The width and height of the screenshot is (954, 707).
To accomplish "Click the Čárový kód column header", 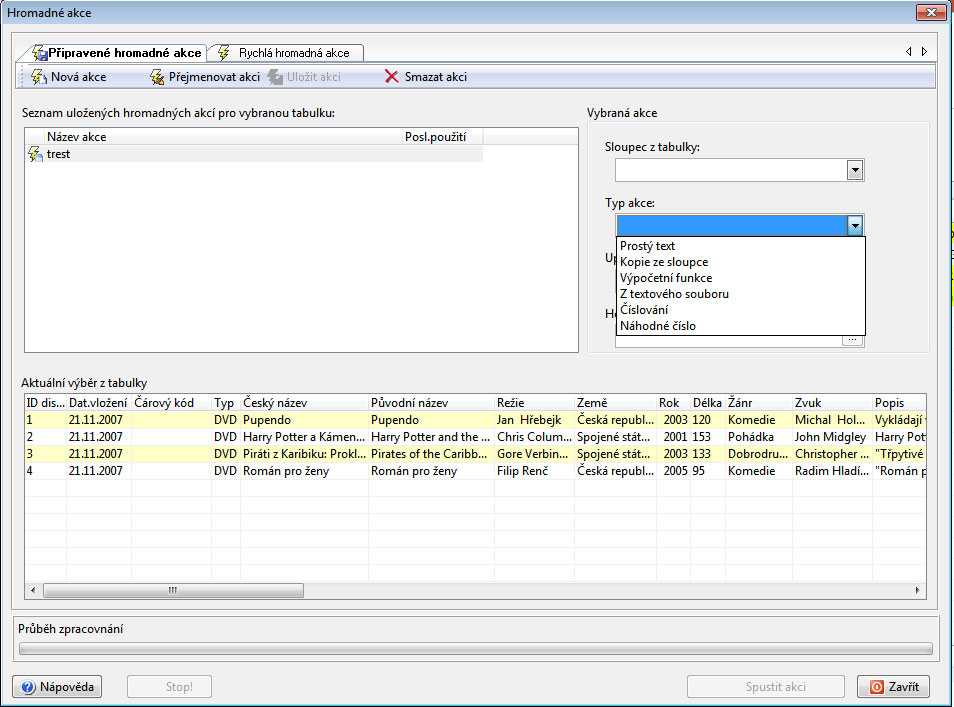I will [171, 403].
